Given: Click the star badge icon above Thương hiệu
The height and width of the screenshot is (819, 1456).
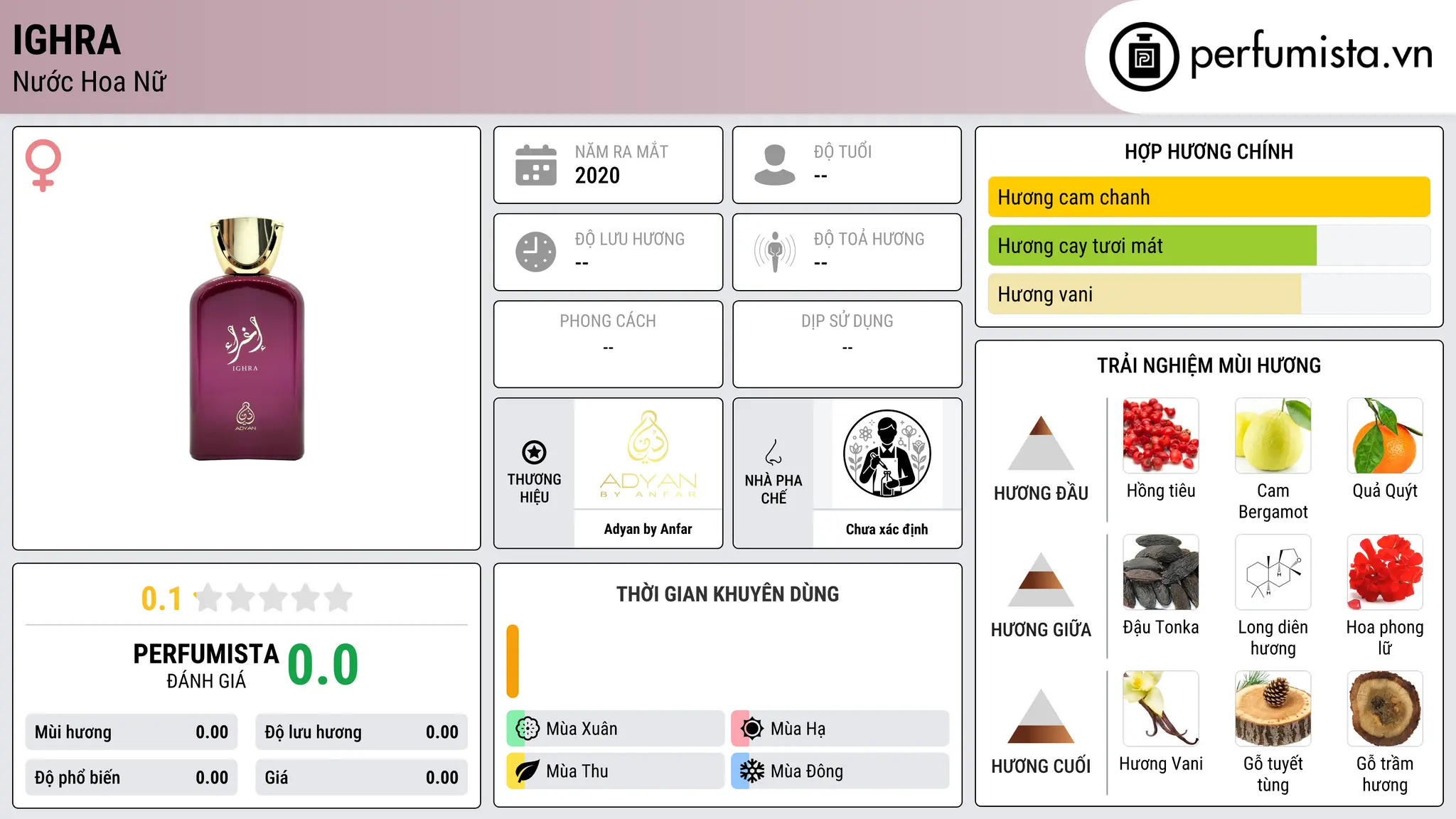Looking at the screenshot, I should click(x=534, y=452).
